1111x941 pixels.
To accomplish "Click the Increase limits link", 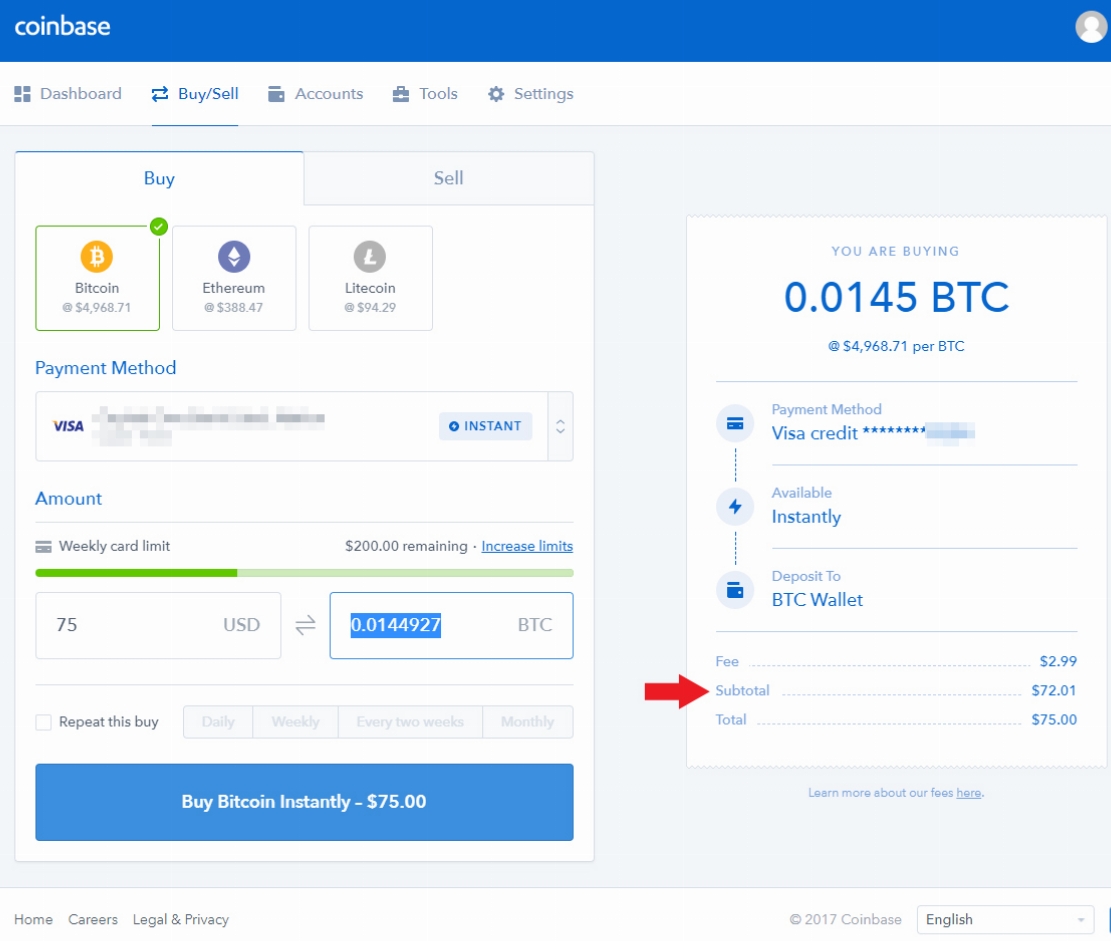I will pyautogui.click(x=527, y=546).
